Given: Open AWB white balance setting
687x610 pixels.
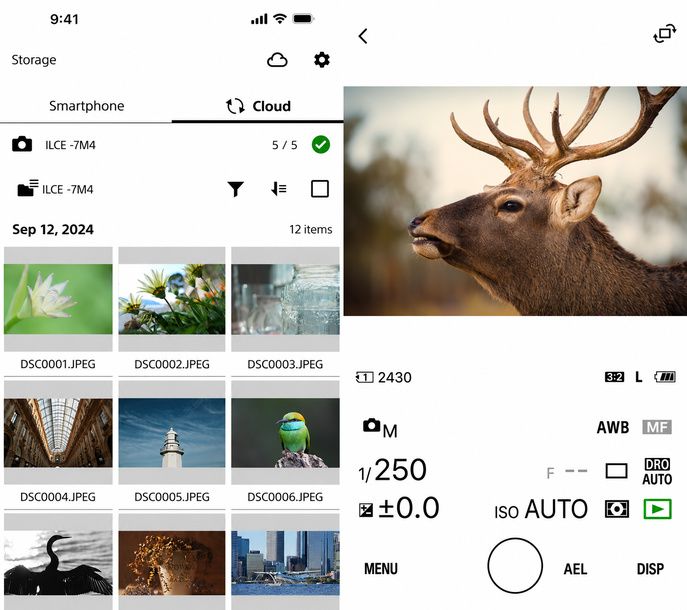Looking at the screenshot, I should 613,427.
